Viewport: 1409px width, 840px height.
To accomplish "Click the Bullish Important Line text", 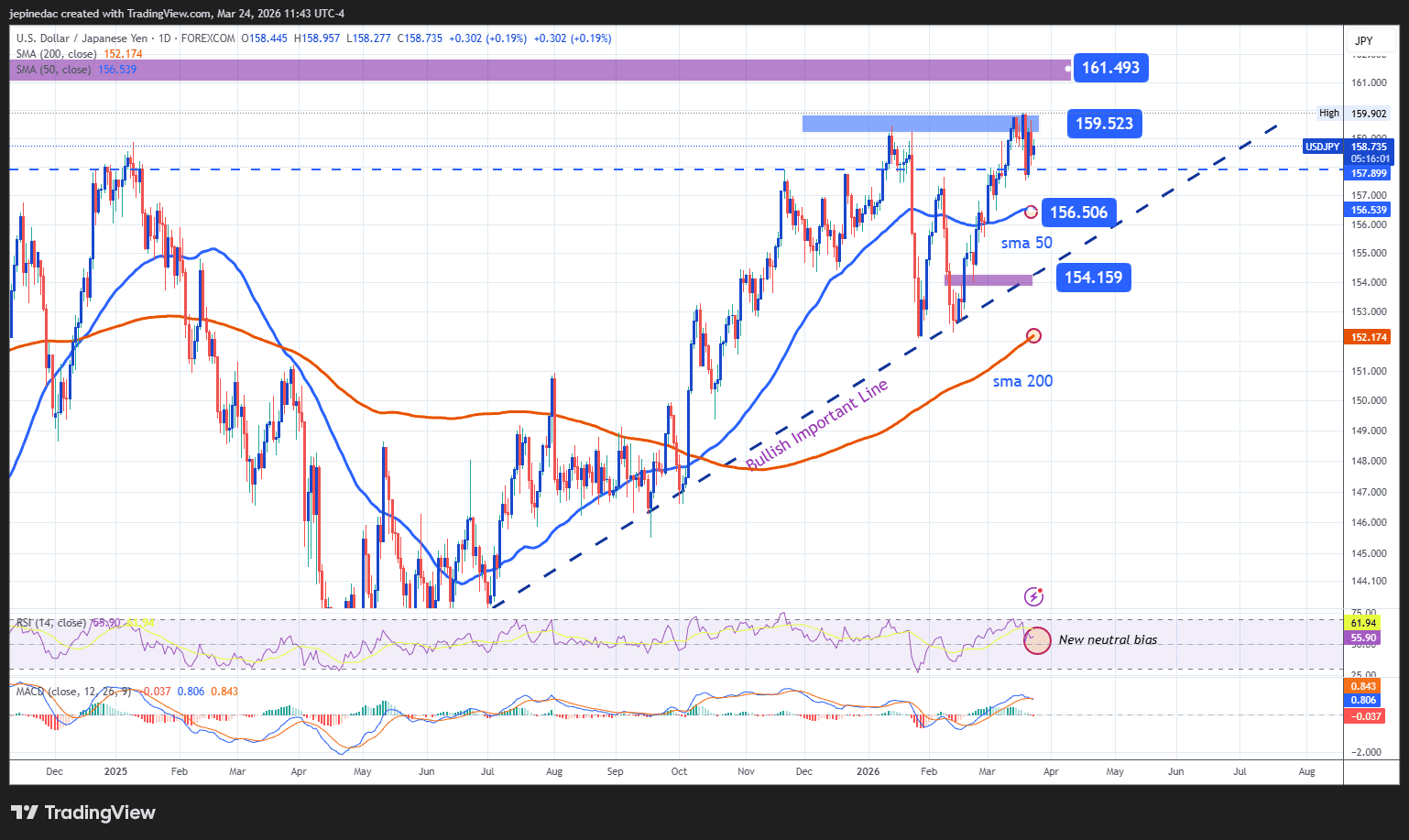I will 817,425.
